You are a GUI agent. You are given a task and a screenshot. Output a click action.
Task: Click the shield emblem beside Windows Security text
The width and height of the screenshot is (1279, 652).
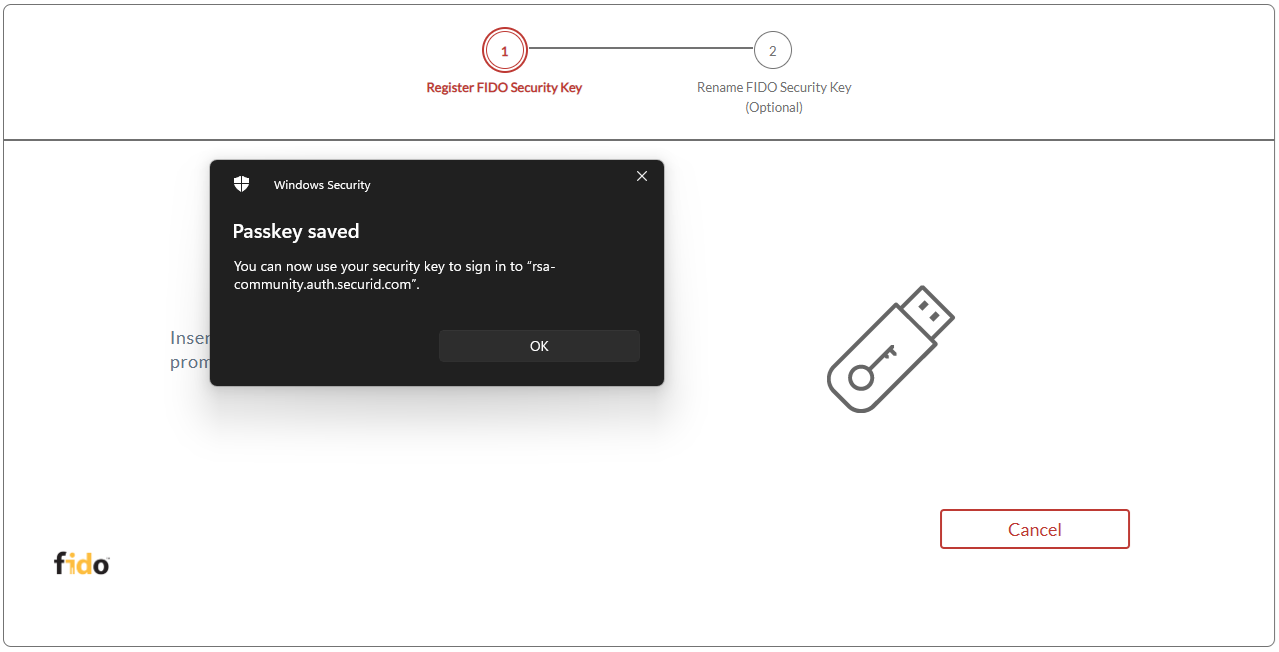click(241, 183)
